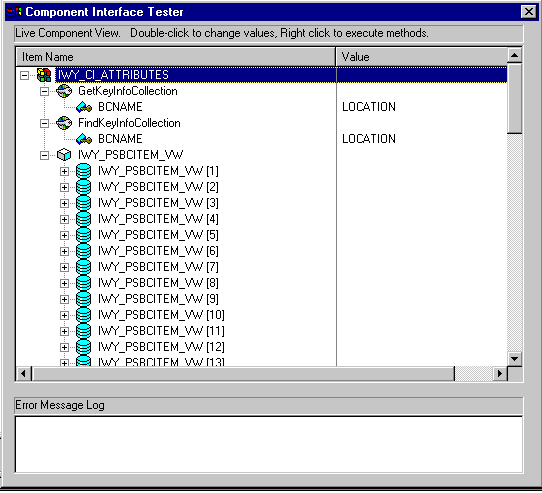The height and width of the screenshot is (493, 542).
Task: Click the database icon for IWY_PSBCITEM_VW [3]
Action: (x=83, y=203)
